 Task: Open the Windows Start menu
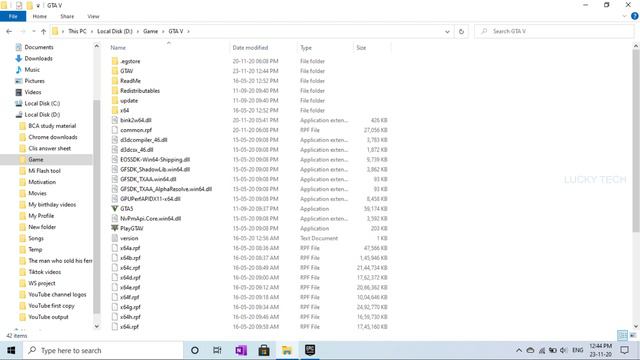click(11, 350)
